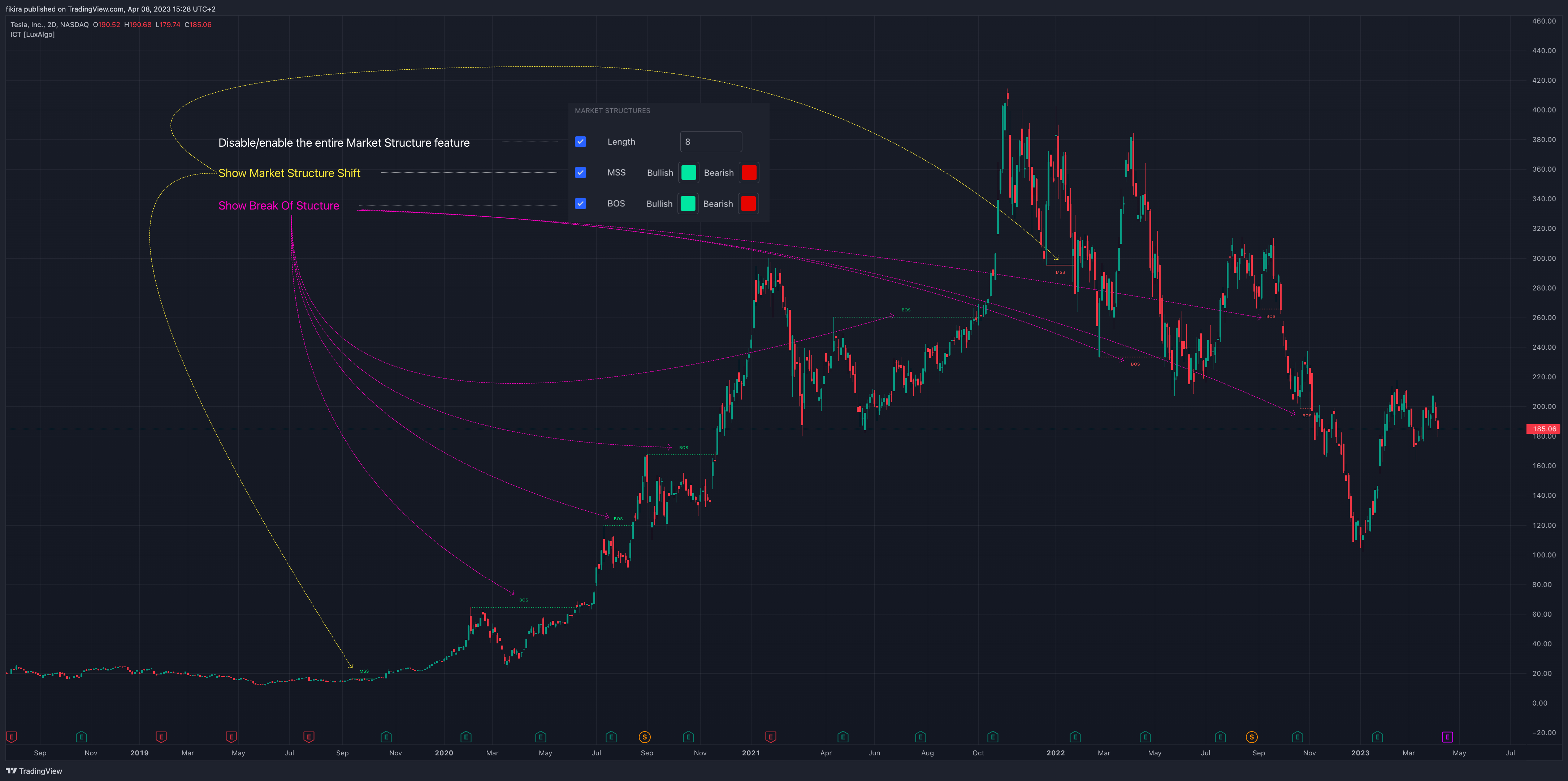
Task: Click the Tesla, Inc., 2D, NASDAQ symbol title
Action: point(49,25)
